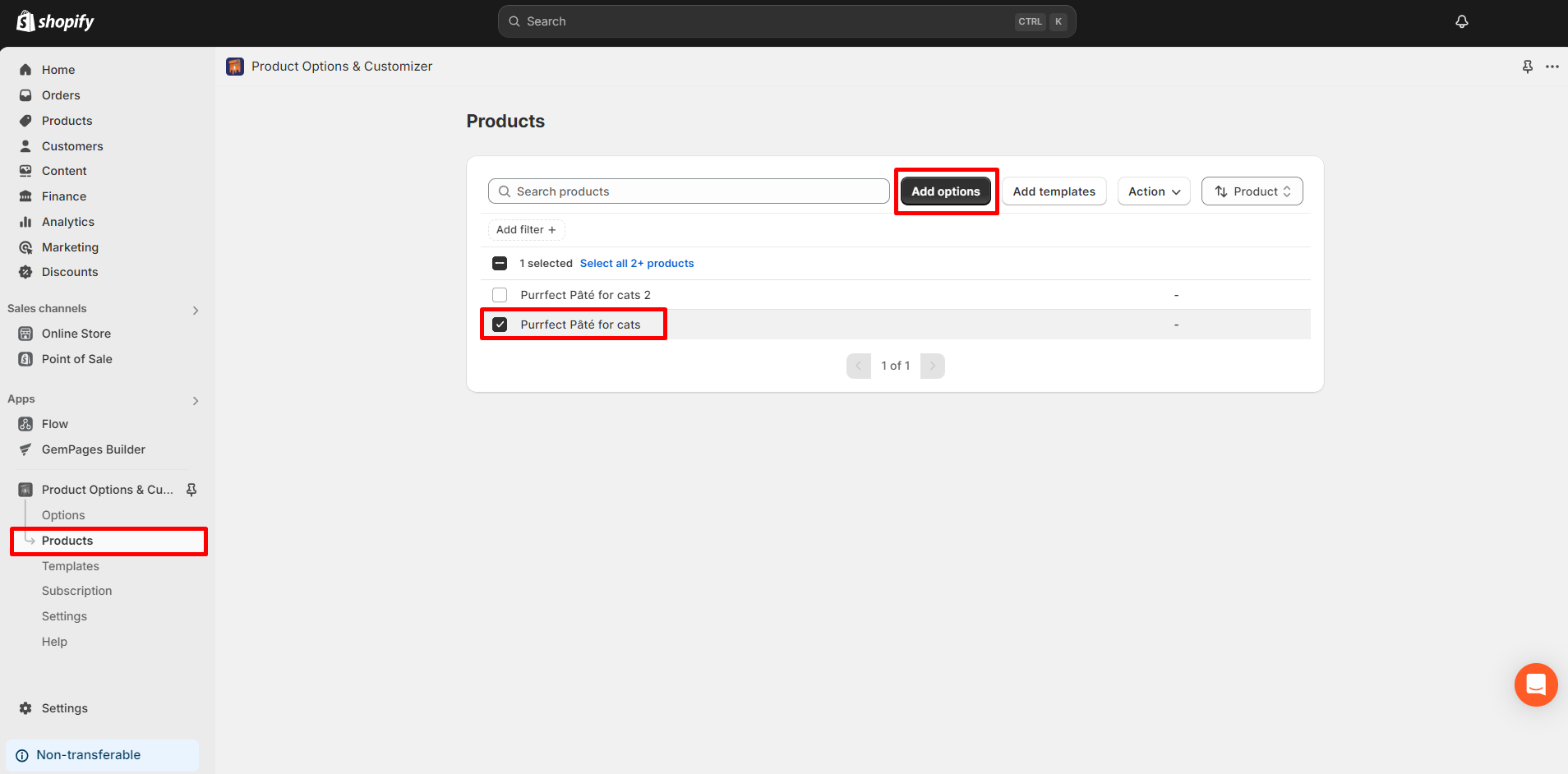This screenshot has height=774, width=1568.
Task: Click Select all 2+ products link
Action: pos(636,264)
